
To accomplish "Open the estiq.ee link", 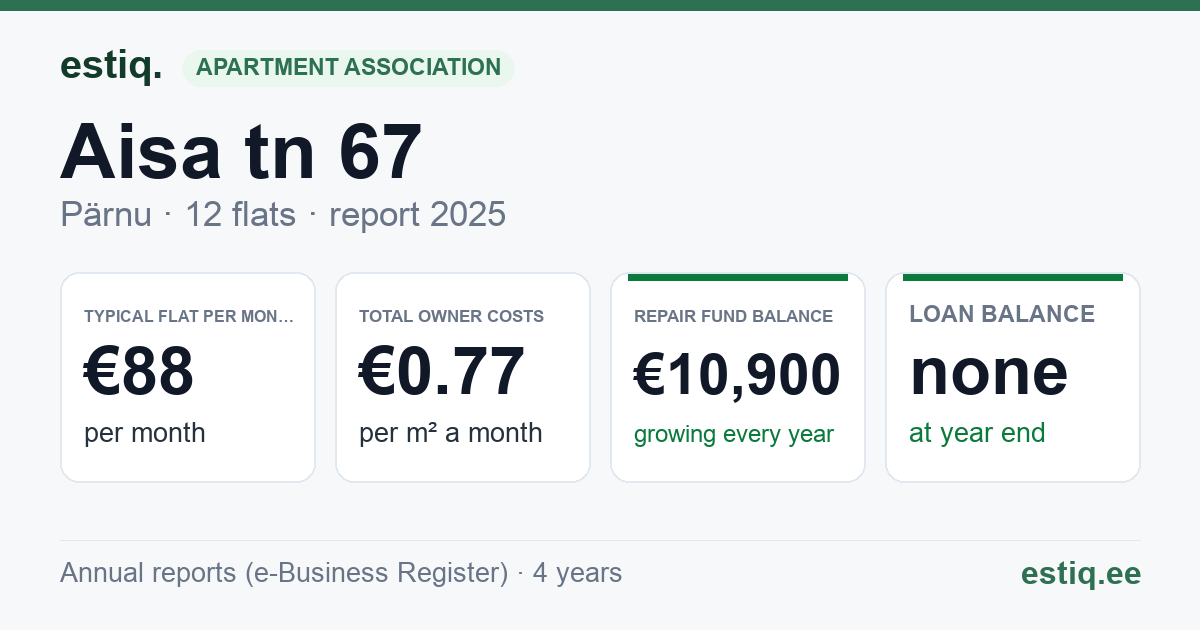I will (x=1080, y=573).
